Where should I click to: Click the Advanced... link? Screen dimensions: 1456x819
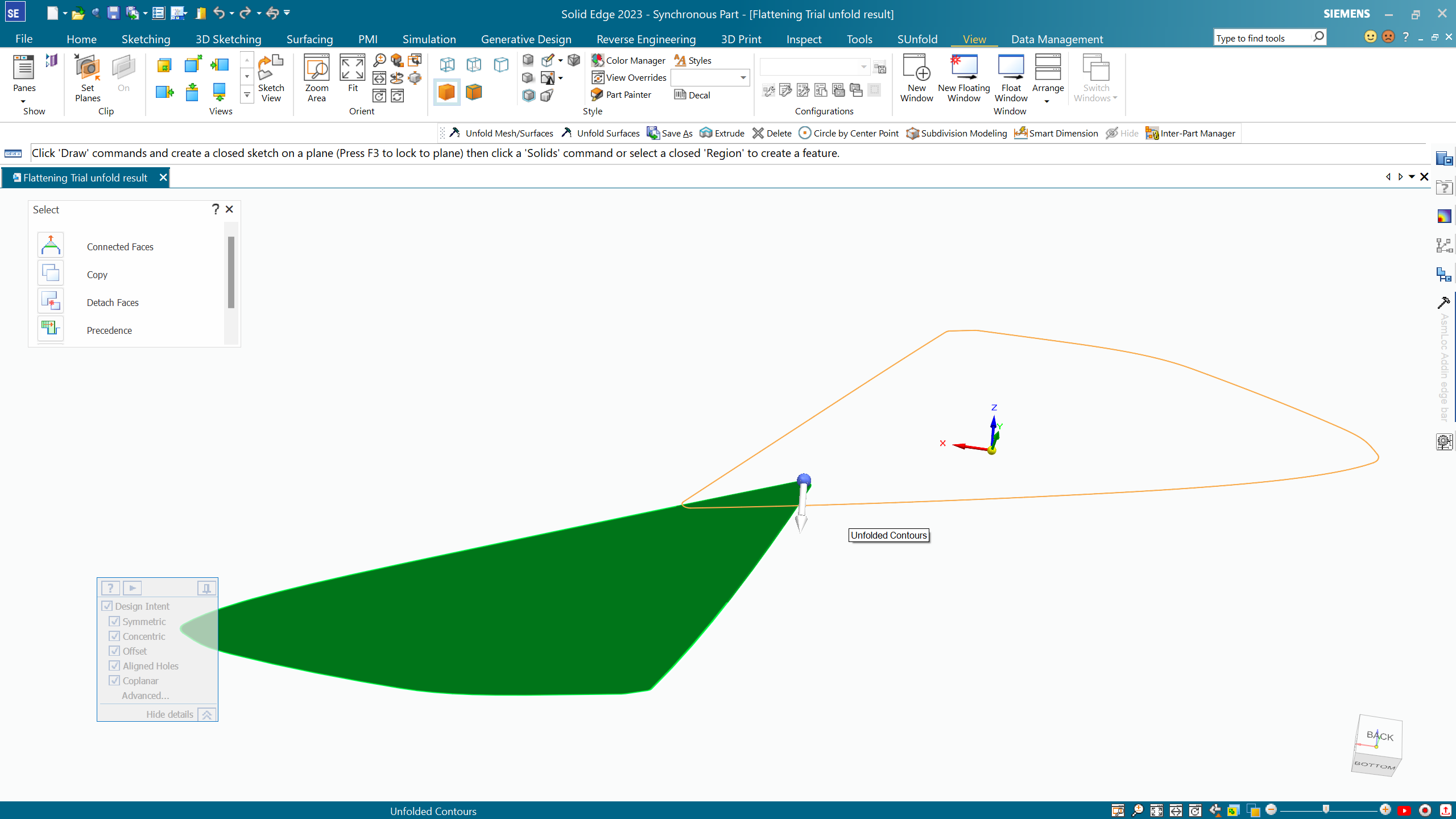pos(145,696)
